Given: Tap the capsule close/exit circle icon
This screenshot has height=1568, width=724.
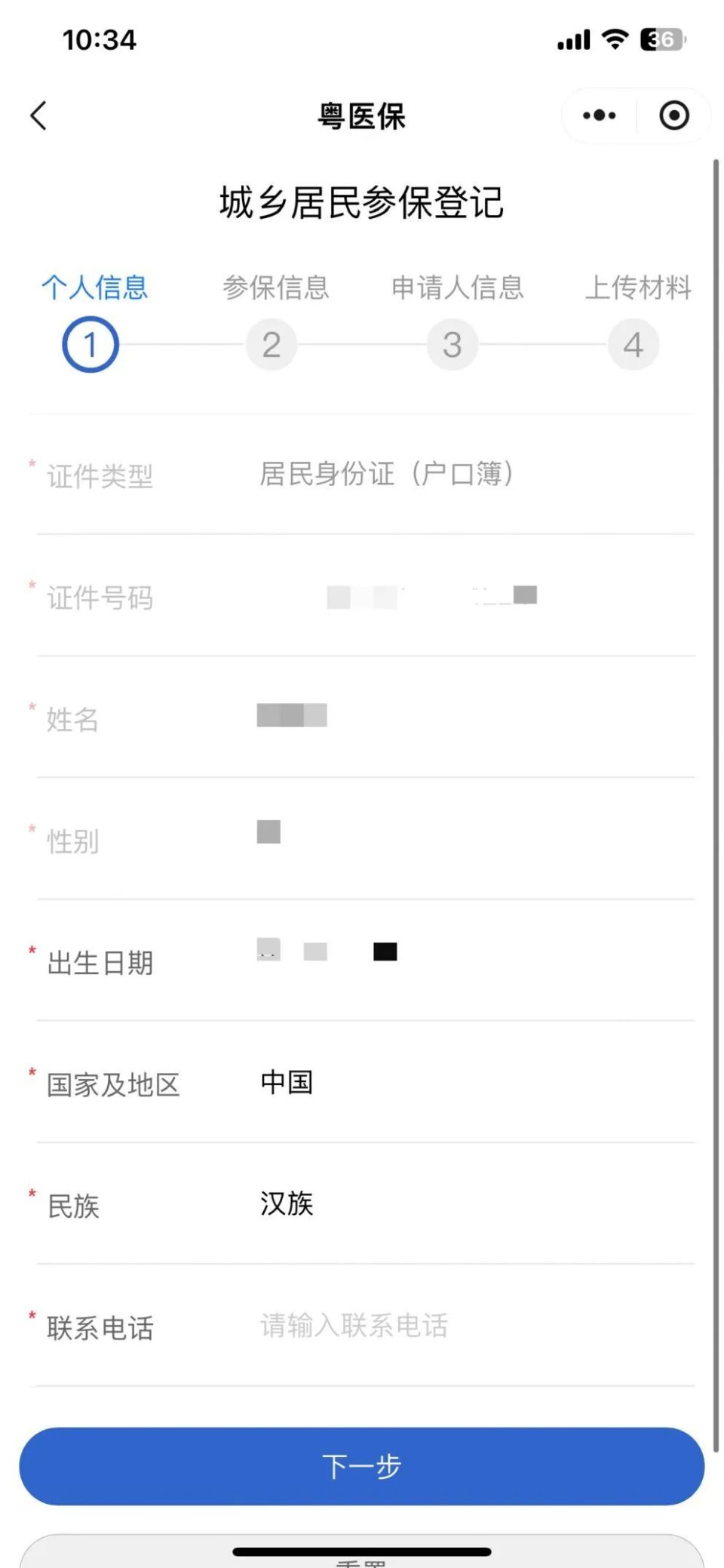Looking at the screenshot, I should click(673, 115).
